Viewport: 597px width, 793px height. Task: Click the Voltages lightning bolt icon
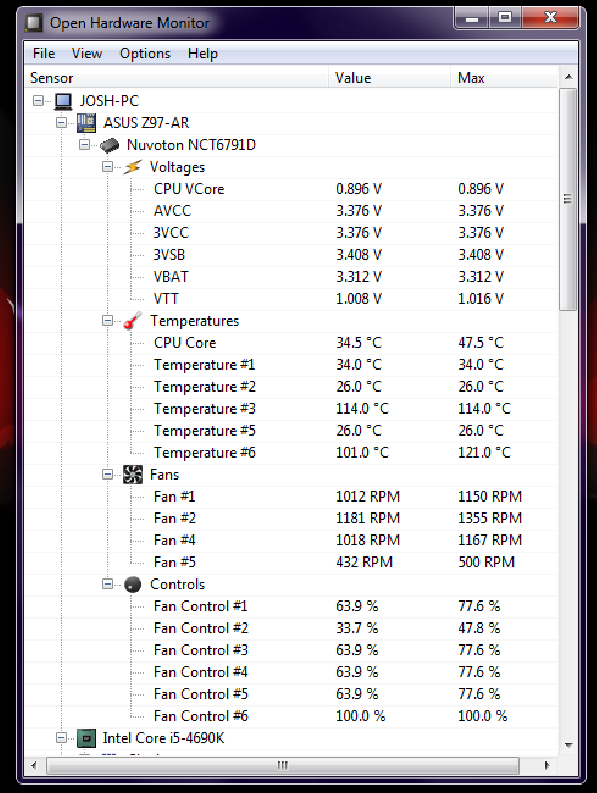133,167
